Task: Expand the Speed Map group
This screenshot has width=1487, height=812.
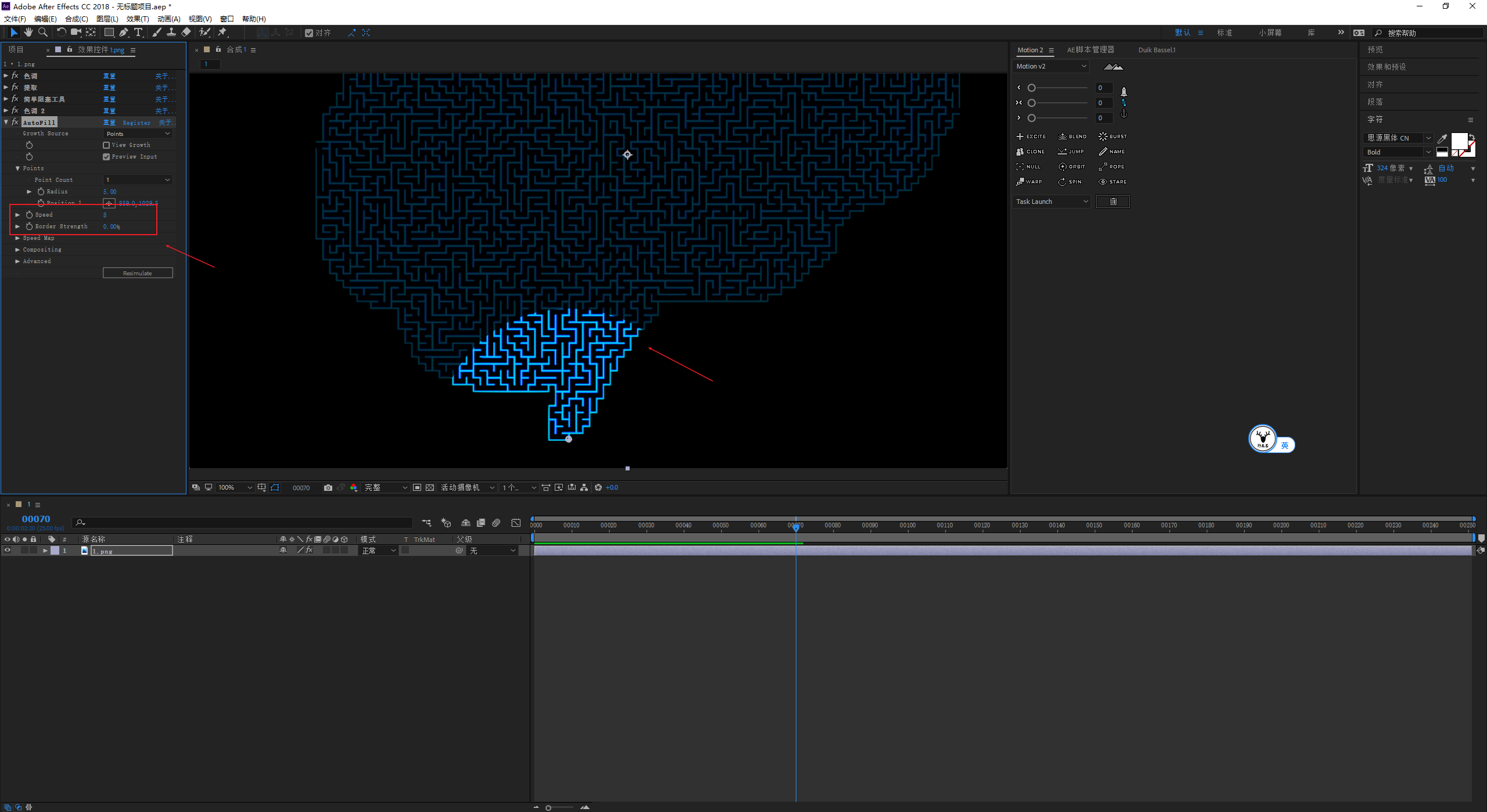Action: [17, 238]
